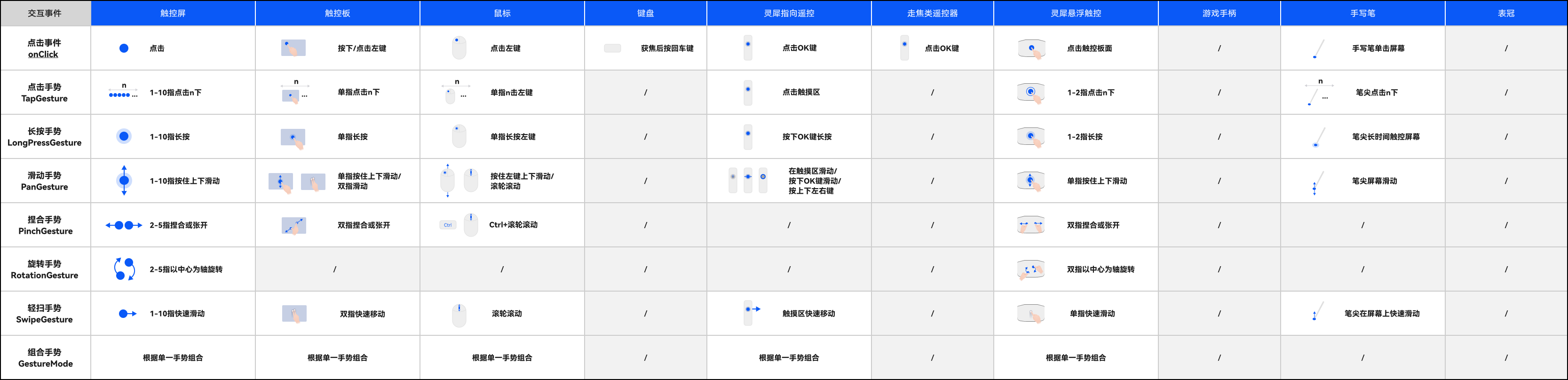The image size is (1568, 380).
Task: Click remote icon in 走焦类遥控器 onClick cell
Action: click(x=904, y=48)
